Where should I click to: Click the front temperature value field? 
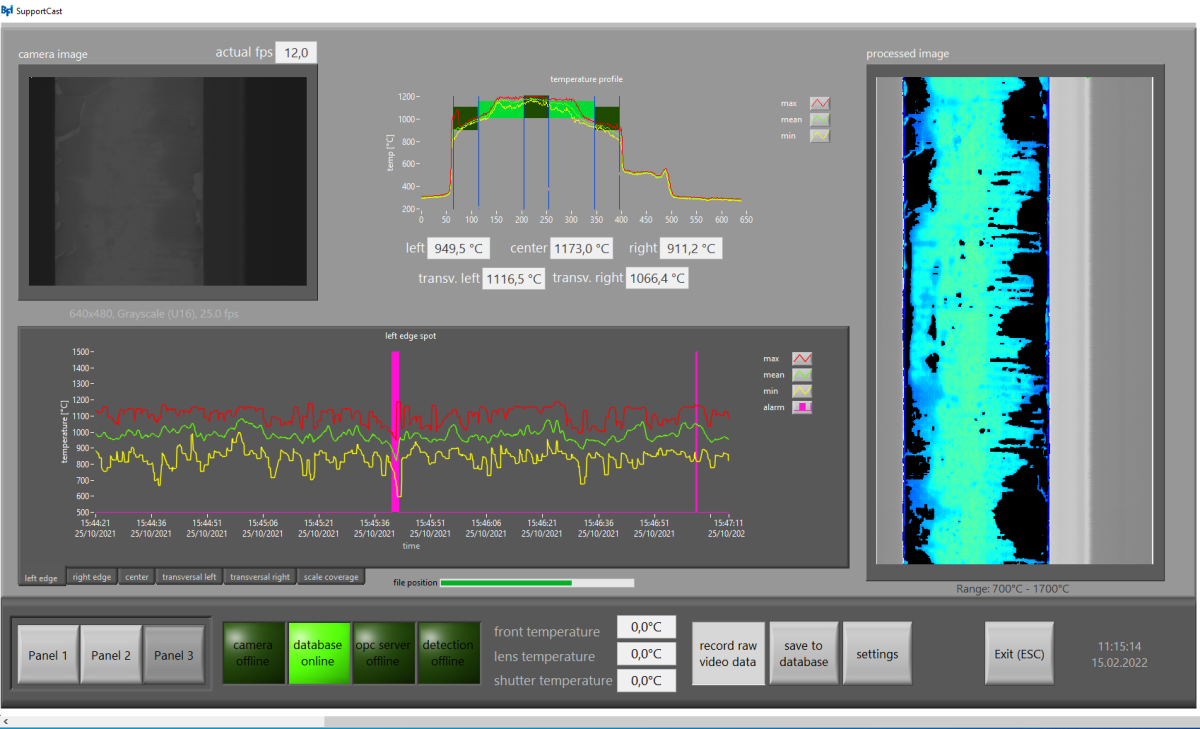pos(646,629)
